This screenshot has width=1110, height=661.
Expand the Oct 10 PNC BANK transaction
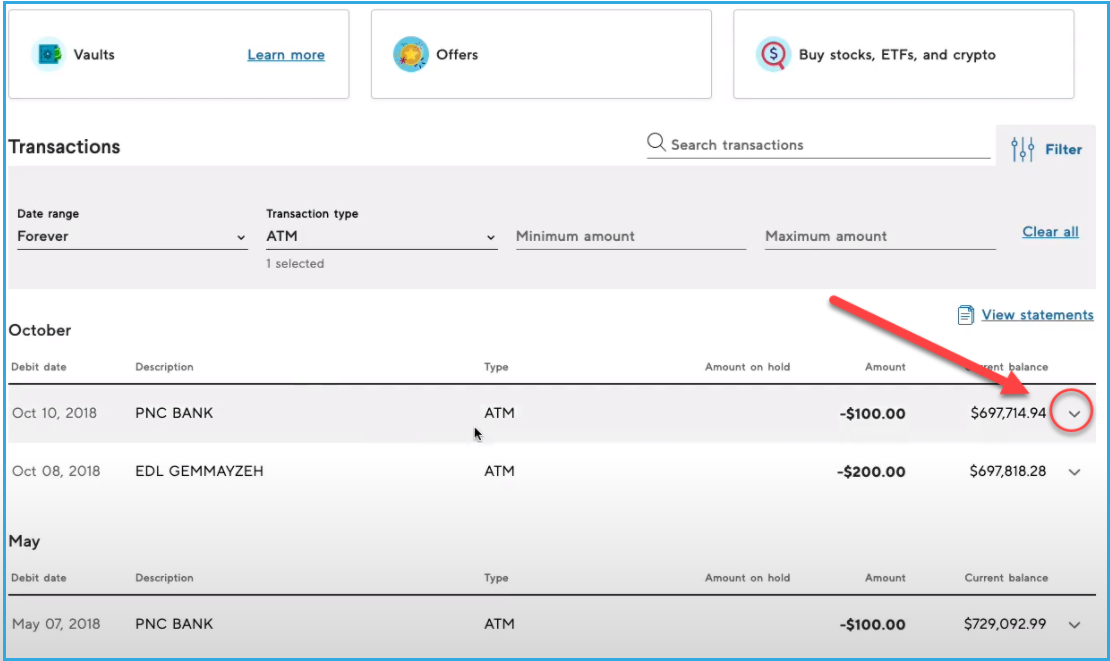[1074, 413]
